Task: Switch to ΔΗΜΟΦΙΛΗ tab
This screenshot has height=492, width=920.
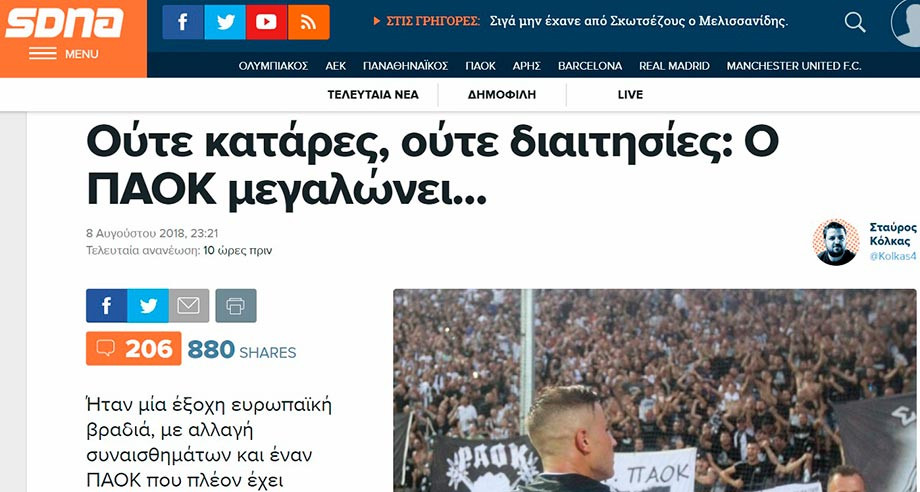Action: point(502,95)
